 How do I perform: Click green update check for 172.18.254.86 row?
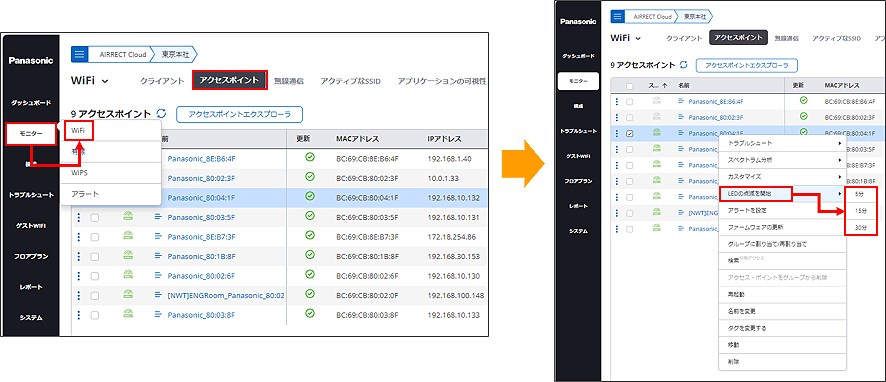pos(310,236)
